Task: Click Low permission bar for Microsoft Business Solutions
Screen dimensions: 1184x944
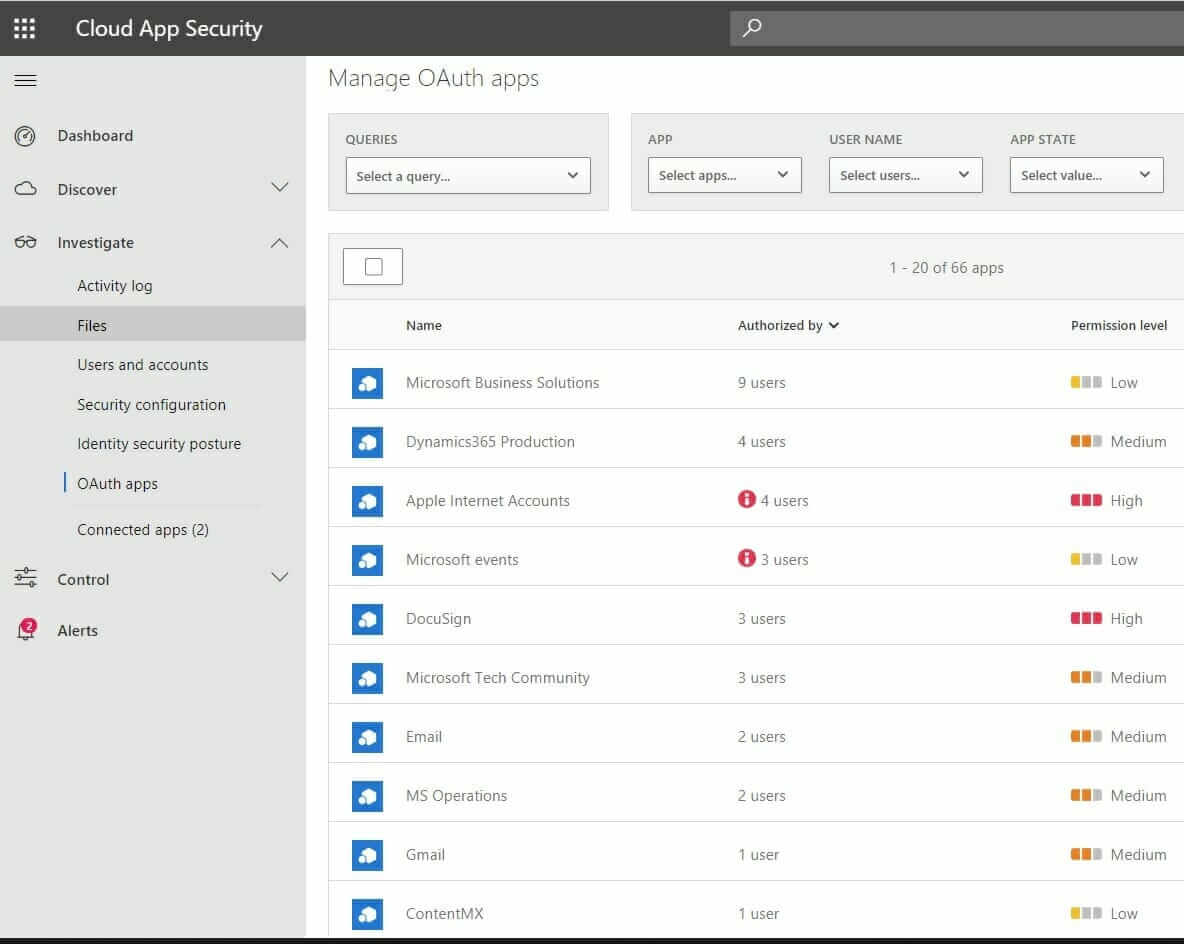Action: 1086,382
